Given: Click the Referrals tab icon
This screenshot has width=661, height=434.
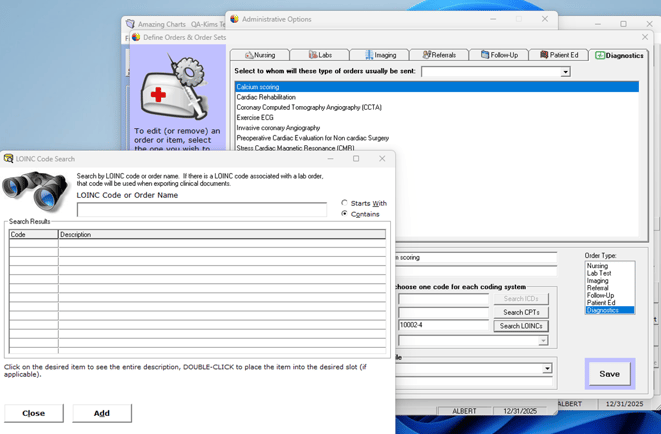Looking at the screenshot, I should point(426,55).
